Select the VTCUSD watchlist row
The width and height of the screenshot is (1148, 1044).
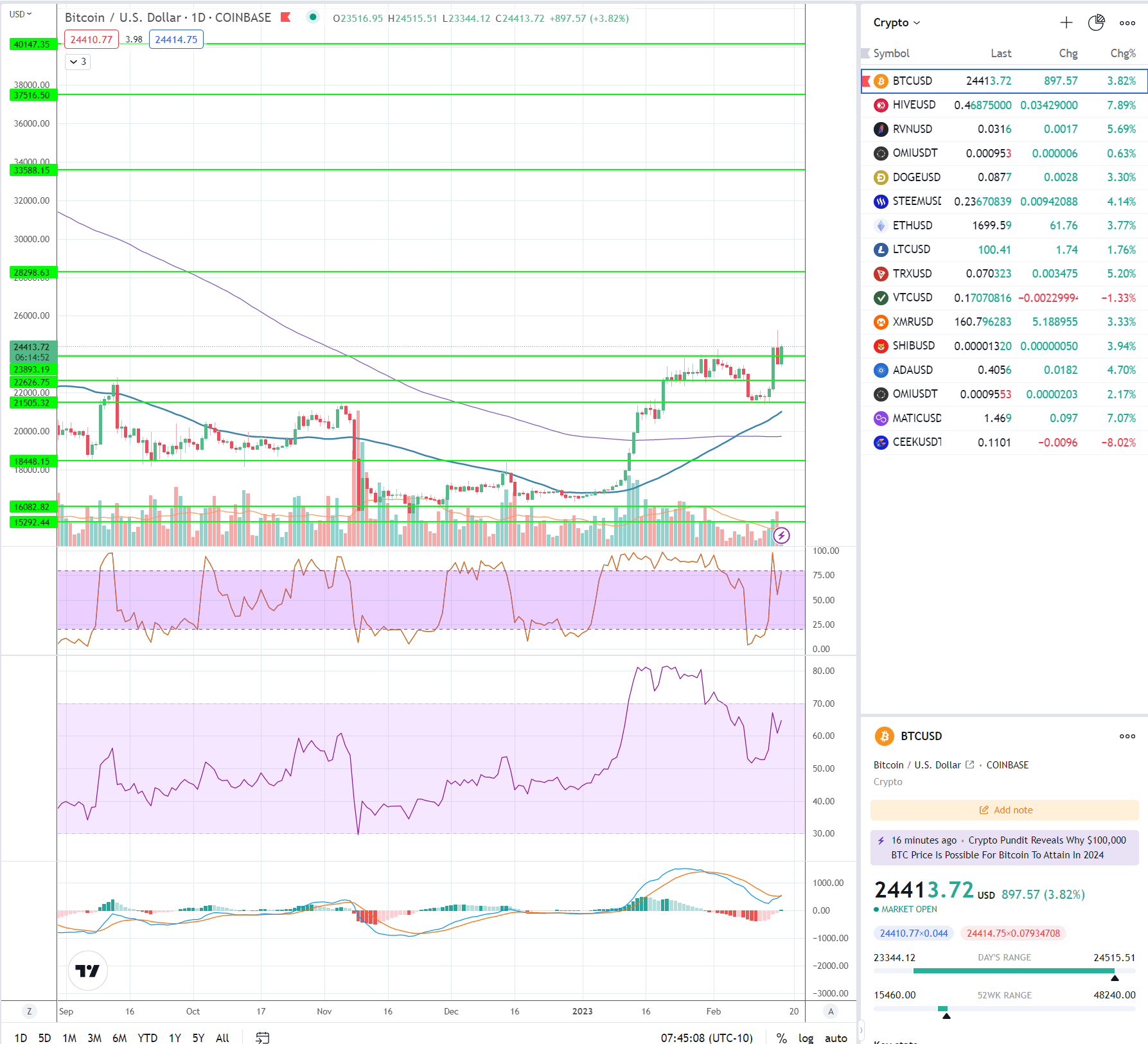point(1005,298)
